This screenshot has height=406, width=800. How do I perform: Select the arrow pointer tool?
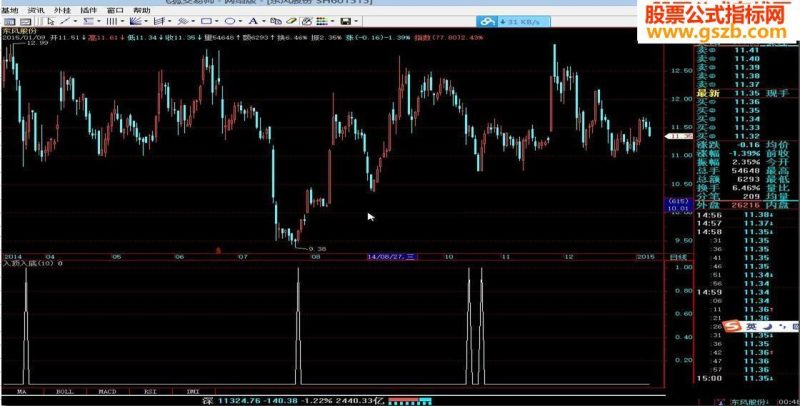51,21
